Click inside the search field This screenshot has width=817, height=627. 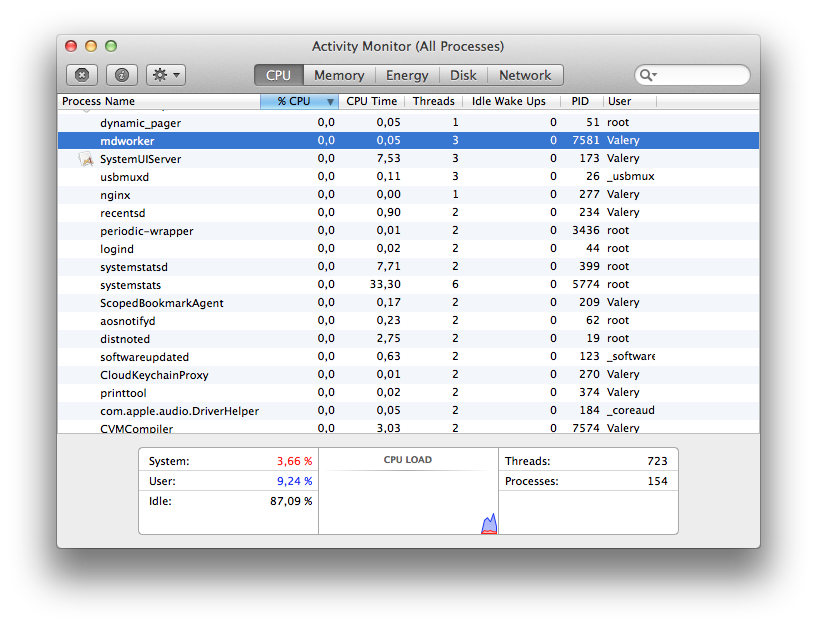(x=692, y=75)
